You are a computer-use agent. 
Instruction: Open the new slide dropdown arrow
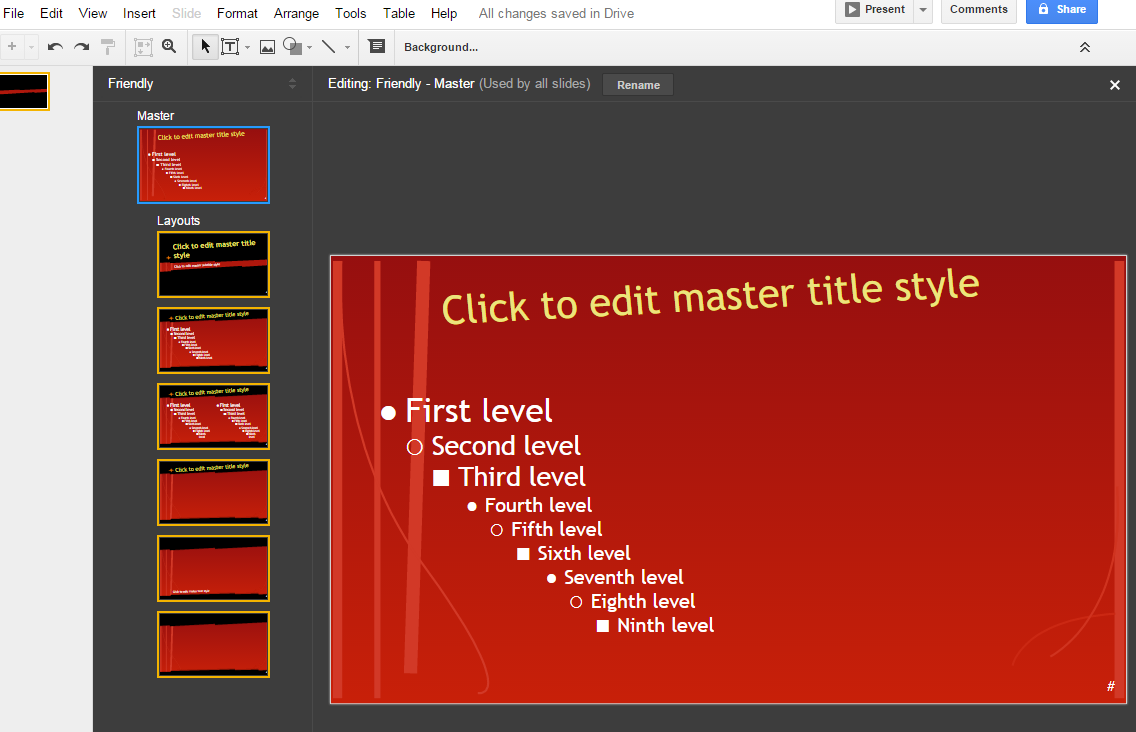[31, 47]
